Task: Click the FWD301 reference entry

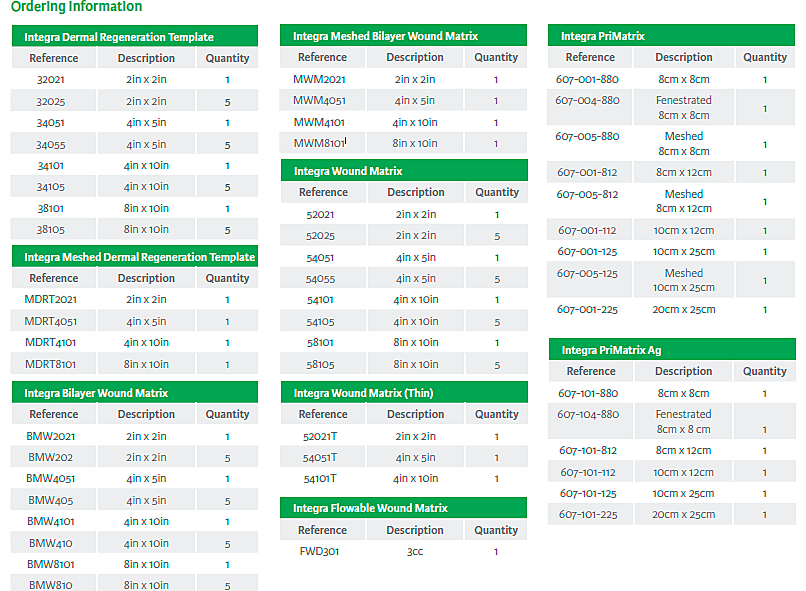Action: pos(320,551)
